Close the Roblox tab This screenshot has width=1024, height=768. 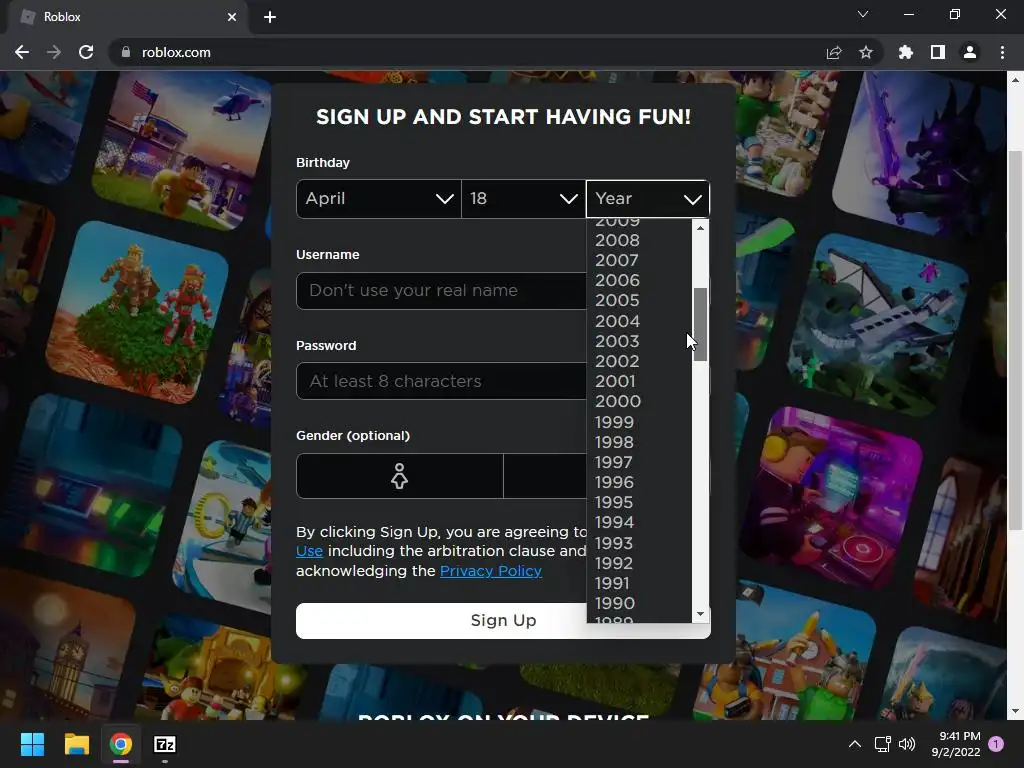tap(232, 17)
